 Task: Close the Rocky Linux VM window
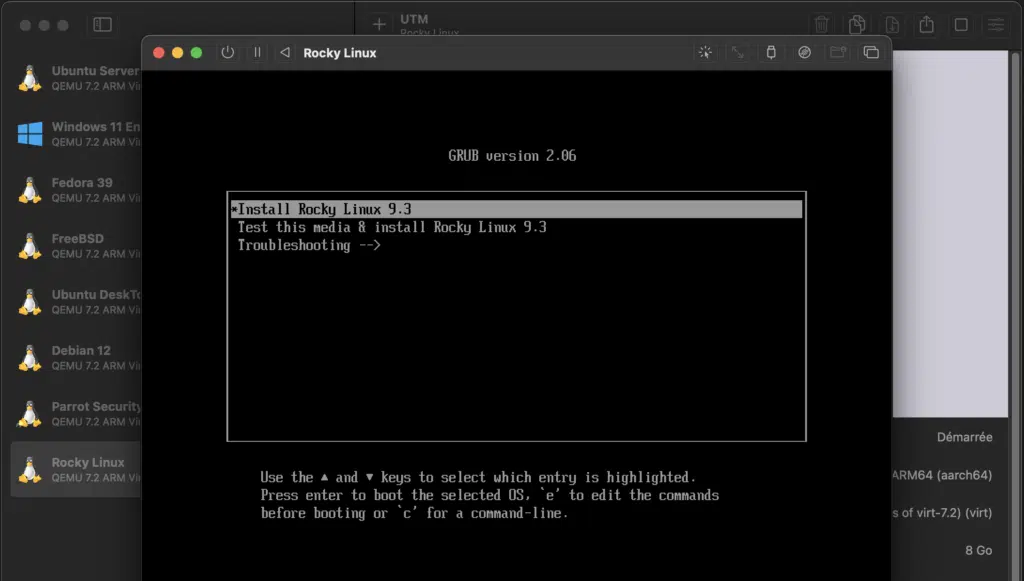[x=159, y=52]
